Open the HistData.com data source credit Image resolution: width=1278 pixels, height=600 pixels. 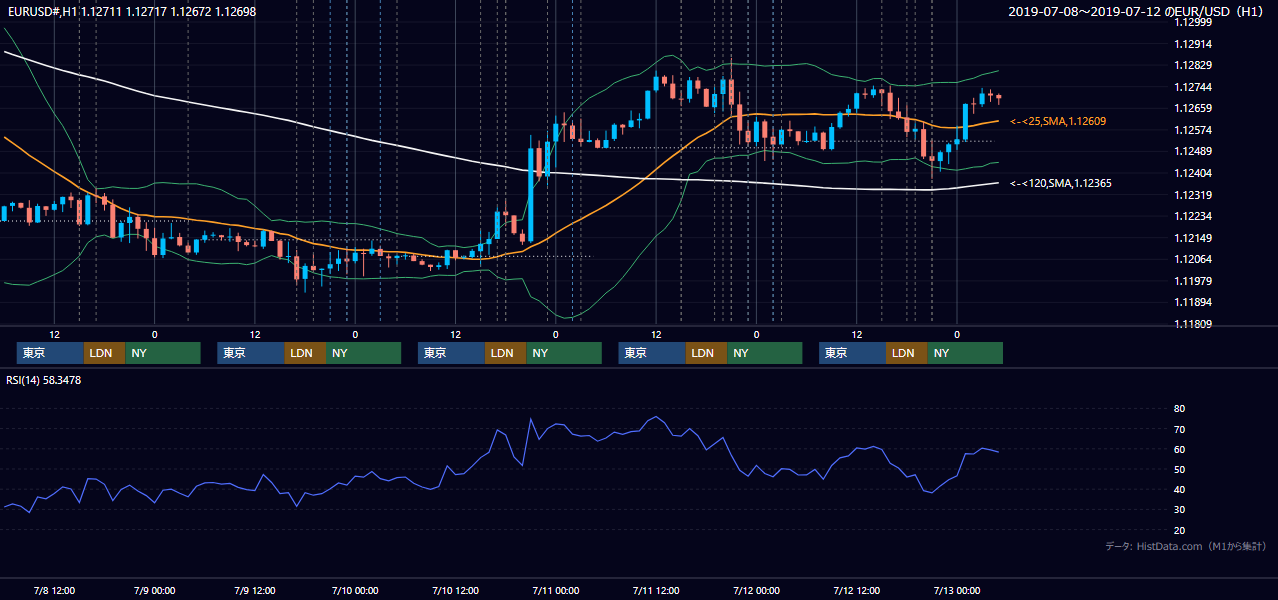1186,547
